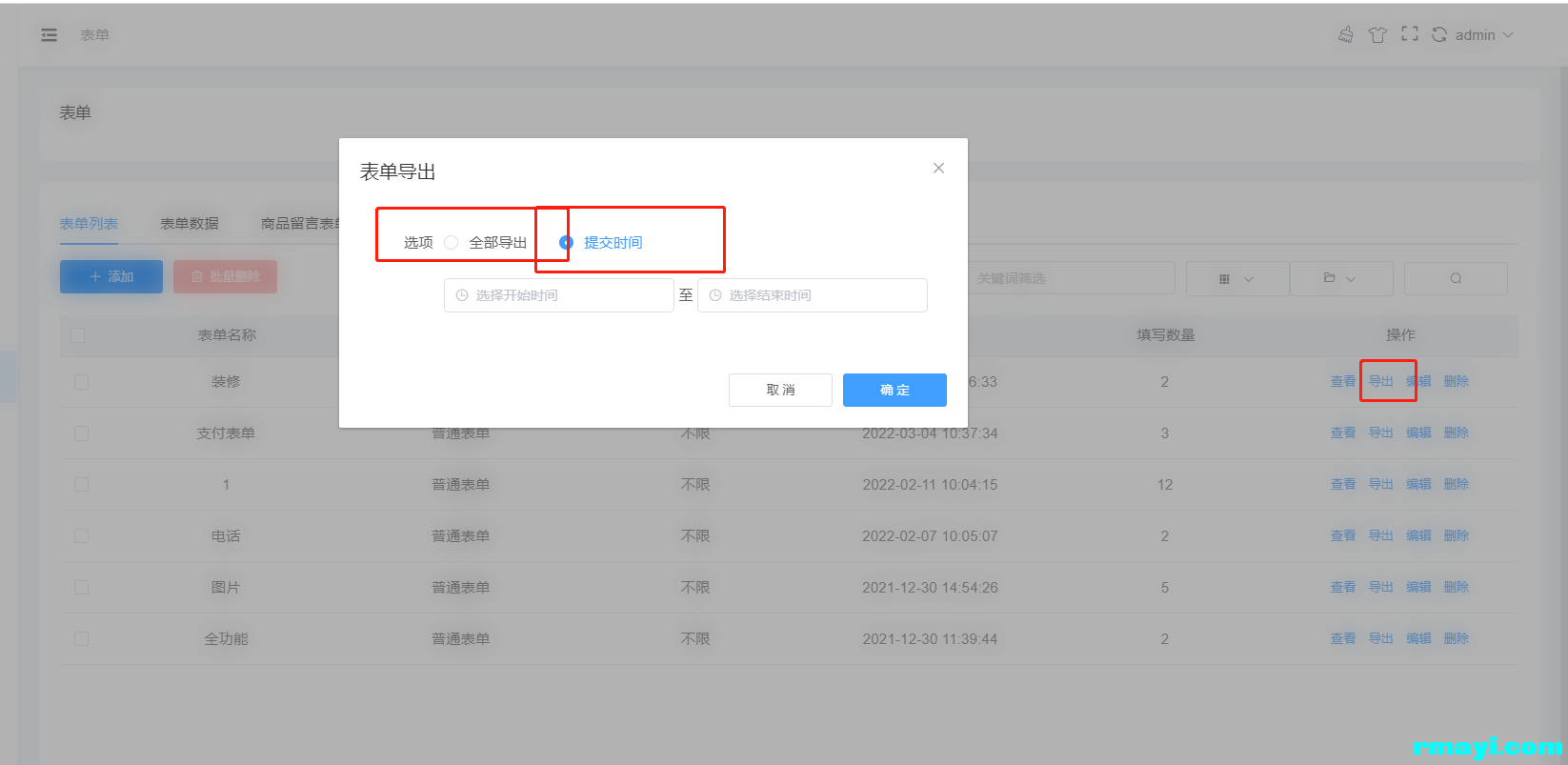Click 导出 in the 装修 row

[x=1381, y=381]
